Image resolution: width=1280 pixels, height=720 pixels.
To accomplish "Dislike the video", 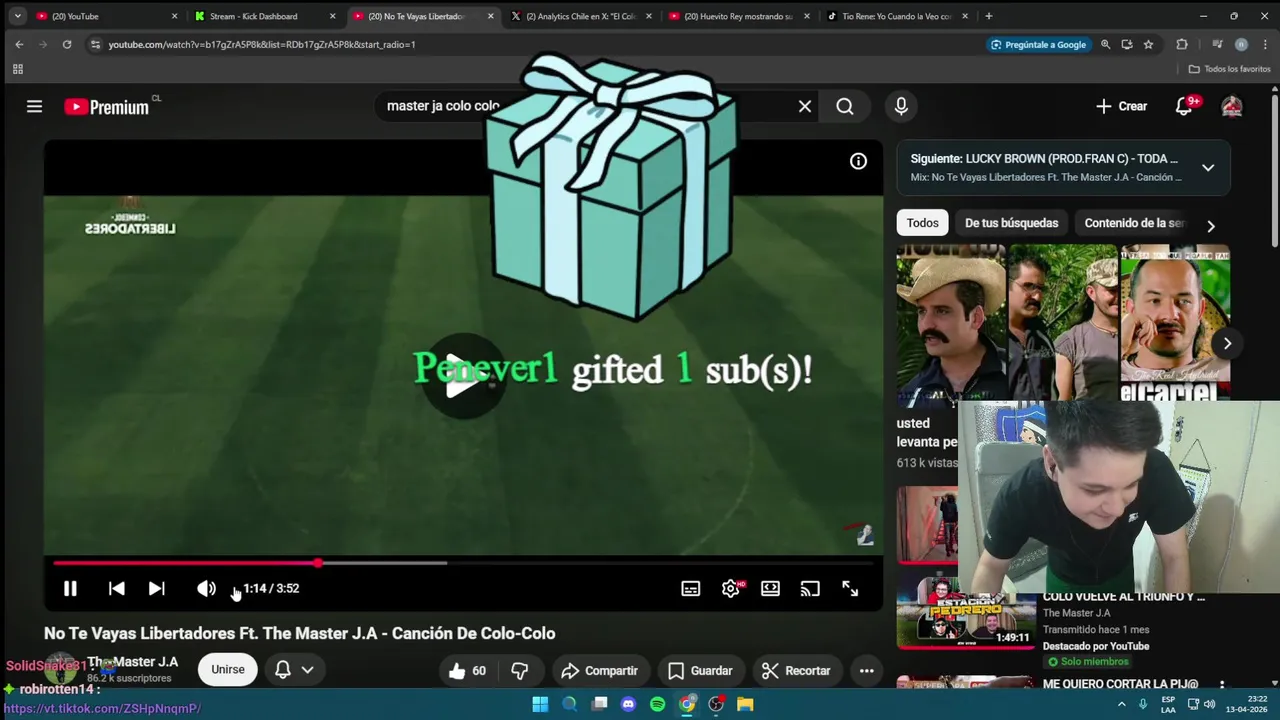I will click(x=520, y=670).
